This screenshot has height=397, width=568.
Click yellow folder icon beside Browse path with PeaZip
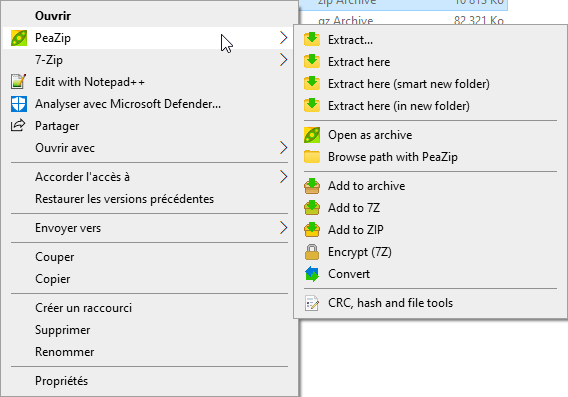pyautogui.click(x=312, y=157)
